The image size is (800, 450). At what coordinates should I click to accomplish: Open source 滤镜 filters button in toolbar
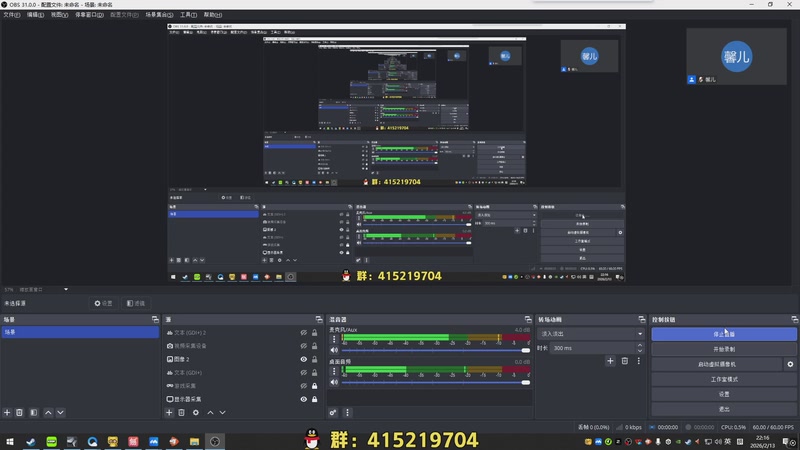point(136,303)
